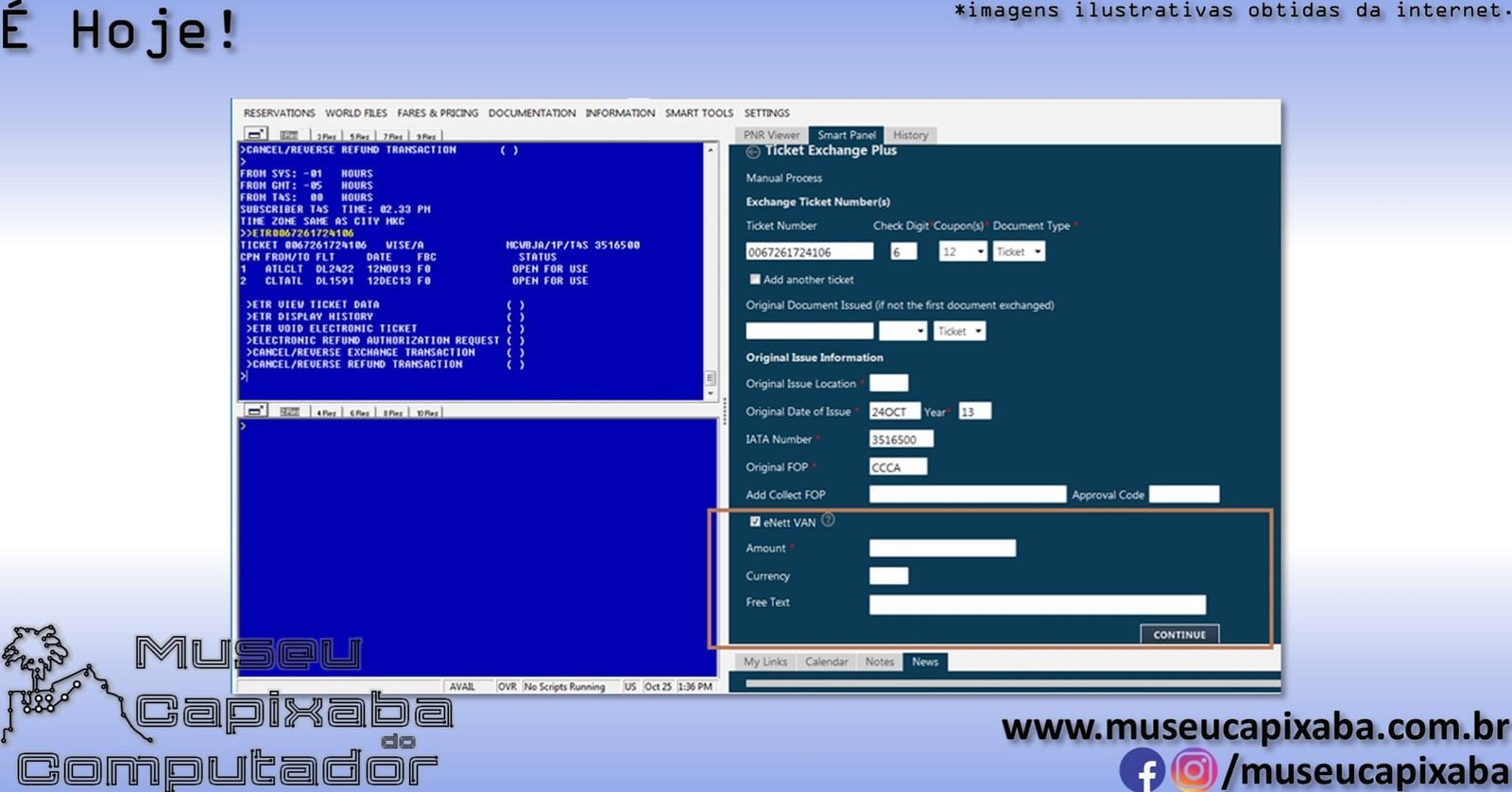This screenshot has height=792, width=1512.
Task: Open the SETTINGS menu
Action: (766, 112)
